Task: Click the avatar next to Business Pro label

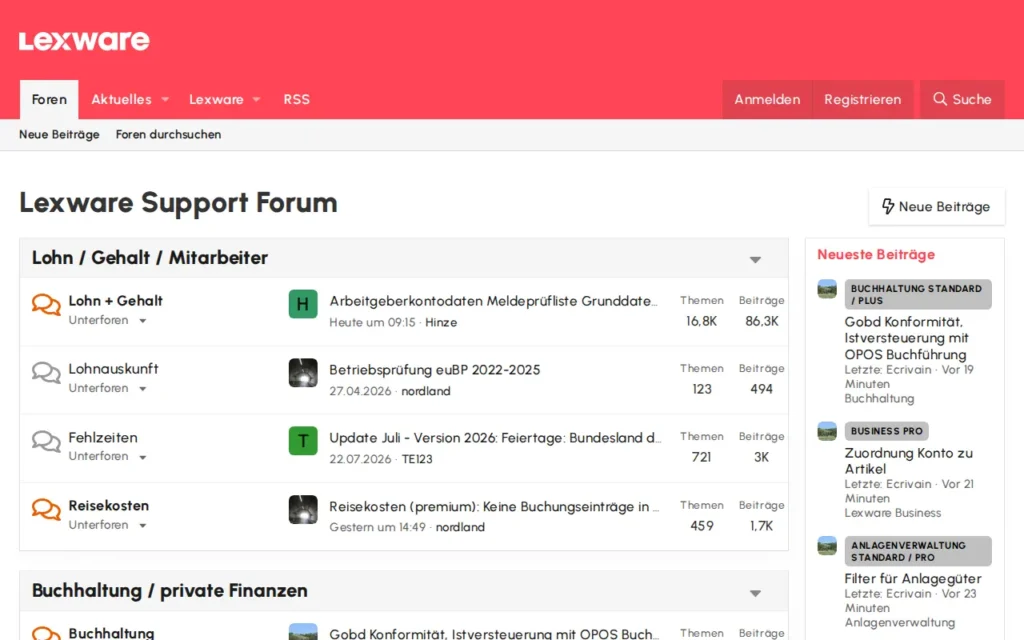Action: coord(827,431)
